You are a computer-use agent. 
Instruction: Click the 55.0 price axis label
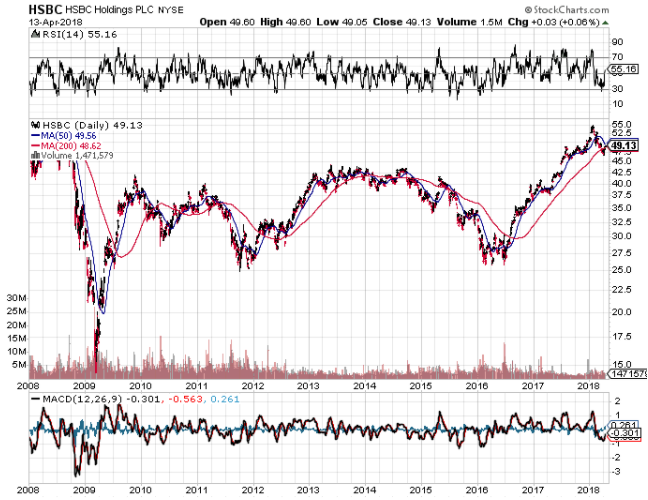click(621, 124)
